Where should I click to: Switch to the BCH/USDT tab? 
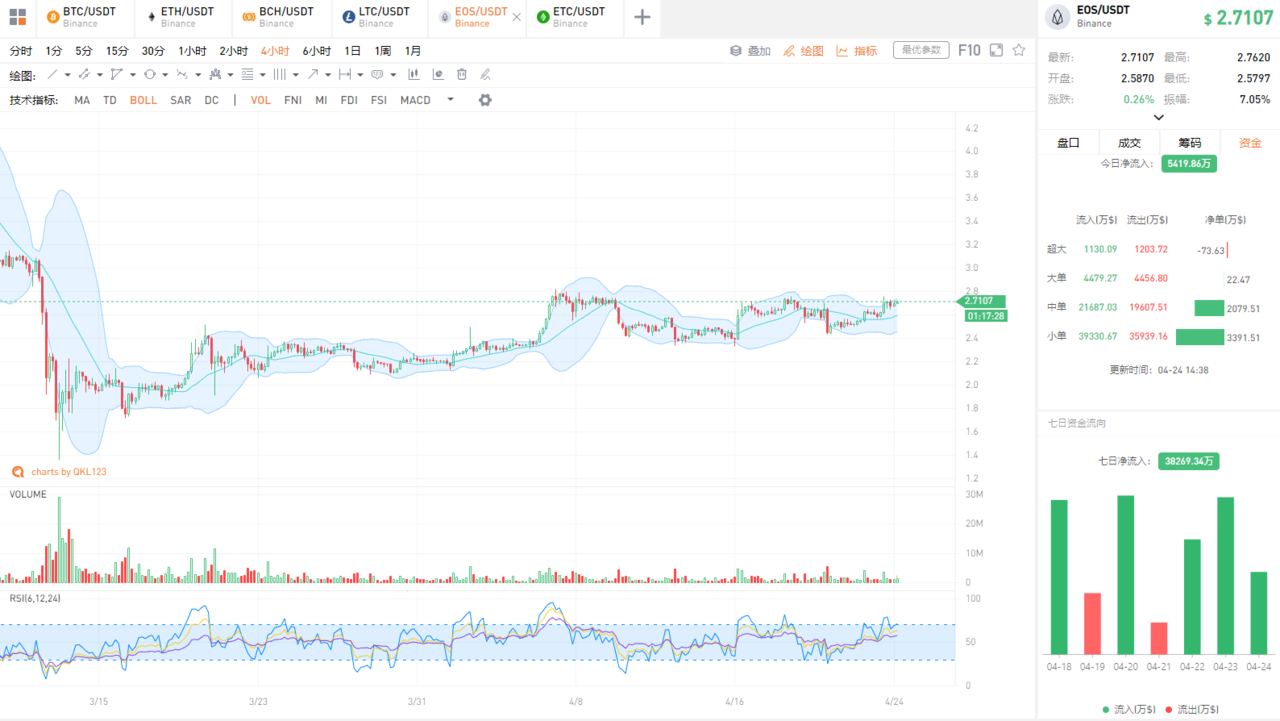[282, 17]
